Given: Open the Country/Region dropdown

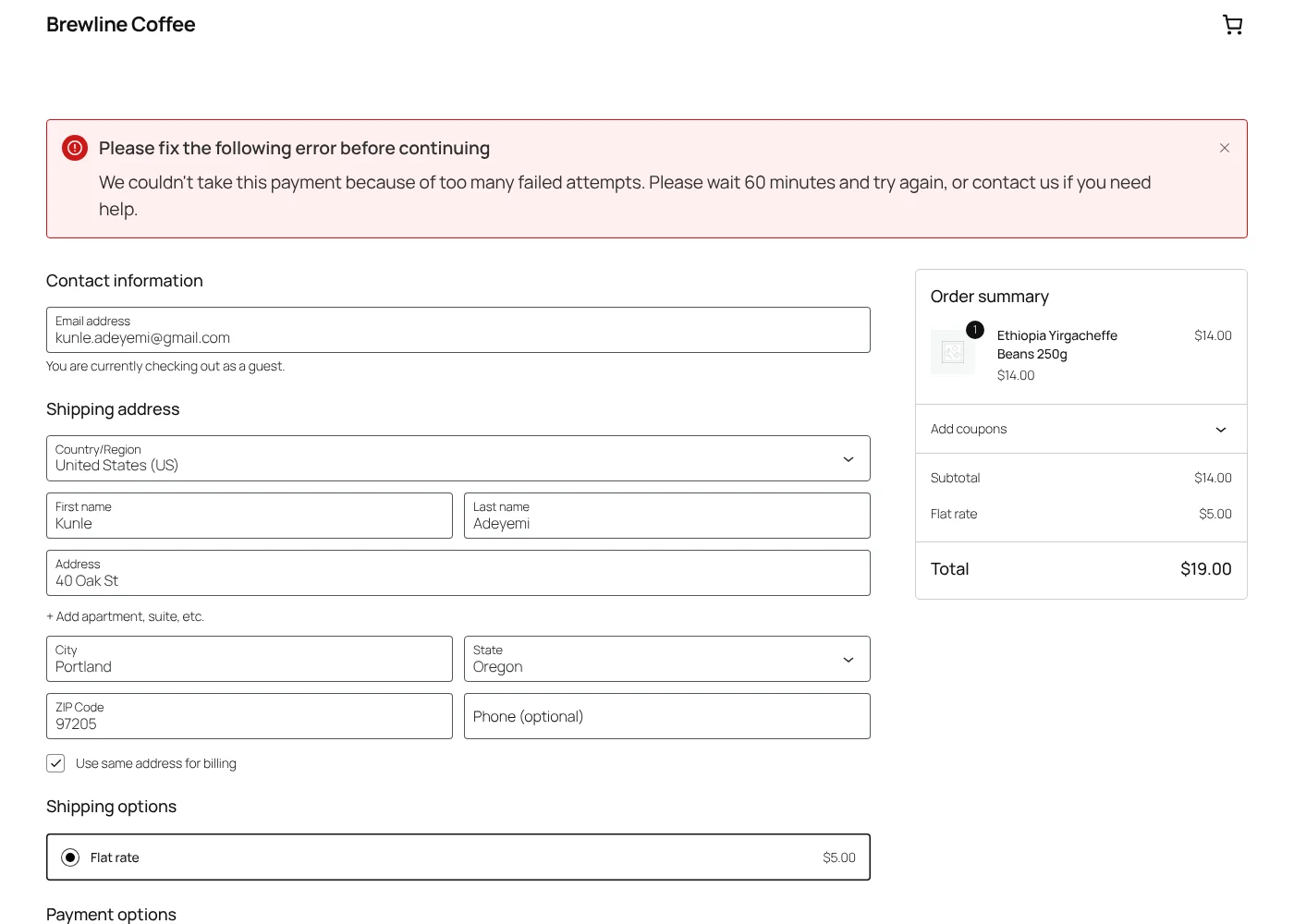Looking at the screenshot, I should 458,458.
